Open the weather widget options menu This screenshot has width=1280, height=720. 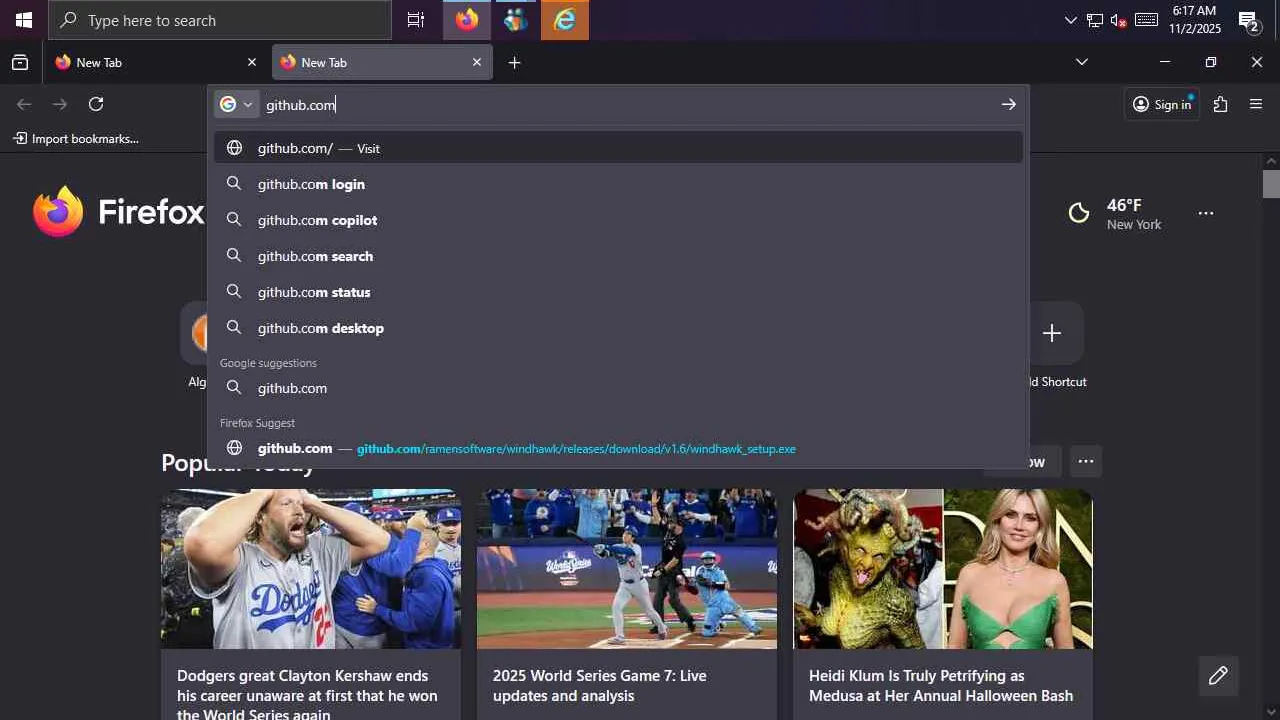pyautogui.click(x=1206, y=213)
